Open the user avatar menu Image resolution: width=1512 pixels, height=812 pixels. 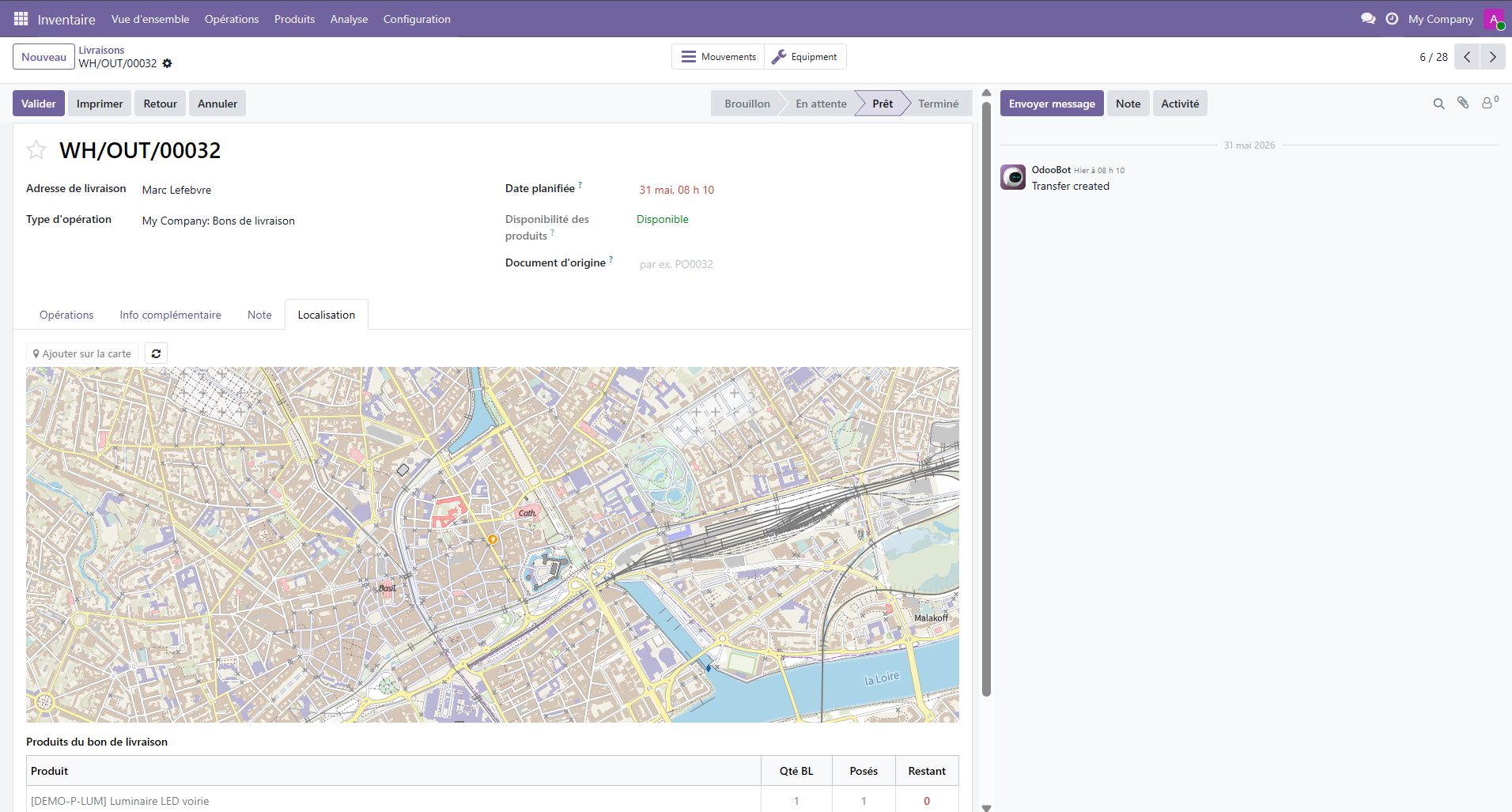[x=1494, y=19]
